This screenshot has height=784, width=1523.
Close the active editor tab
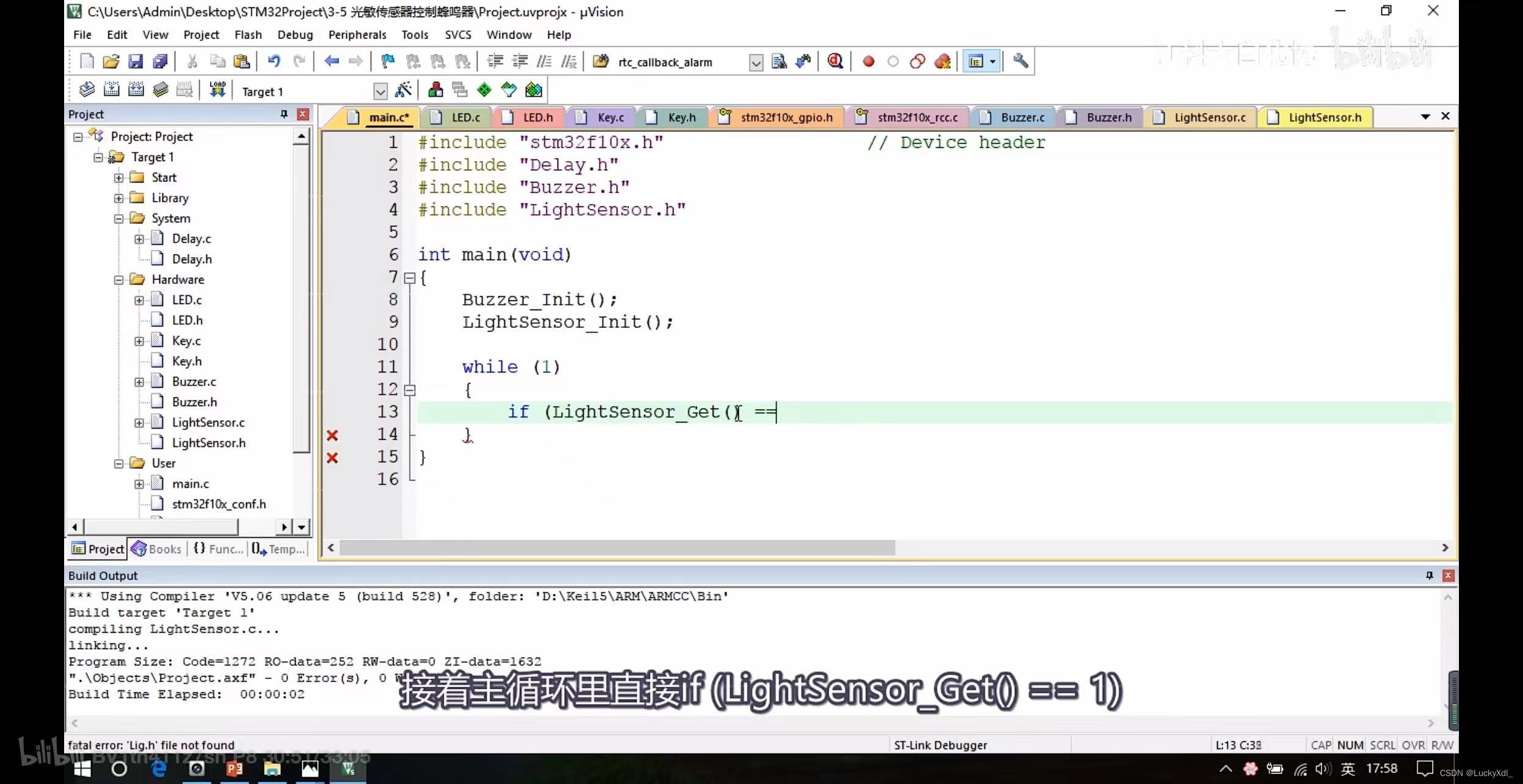pos(1445,116)
